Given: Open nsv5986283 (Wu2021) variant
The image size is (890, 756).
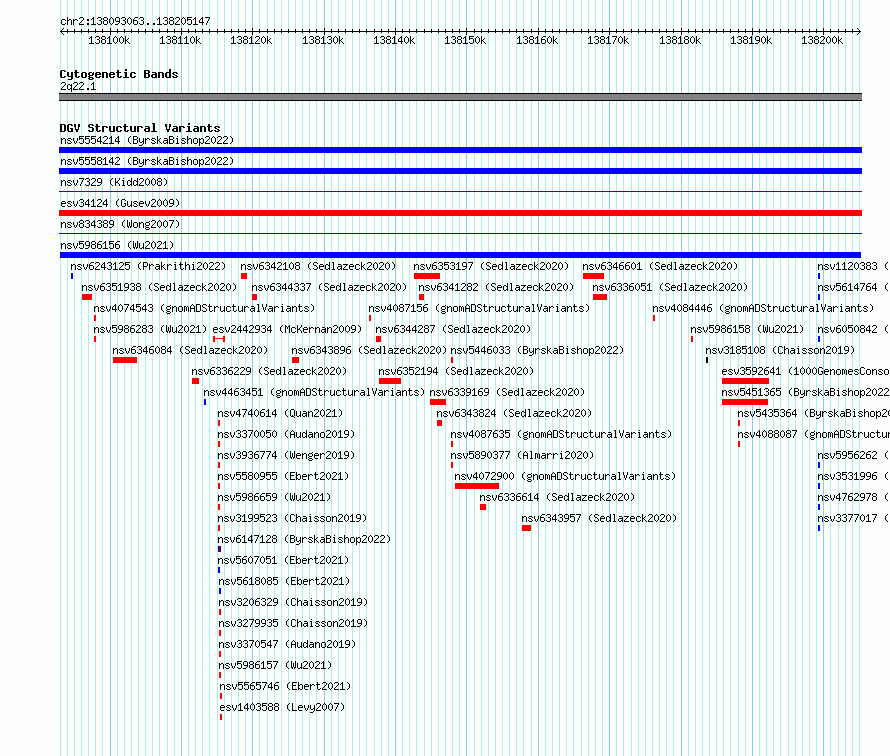Looking at the screenshot, I should click(x=150, y=329).
